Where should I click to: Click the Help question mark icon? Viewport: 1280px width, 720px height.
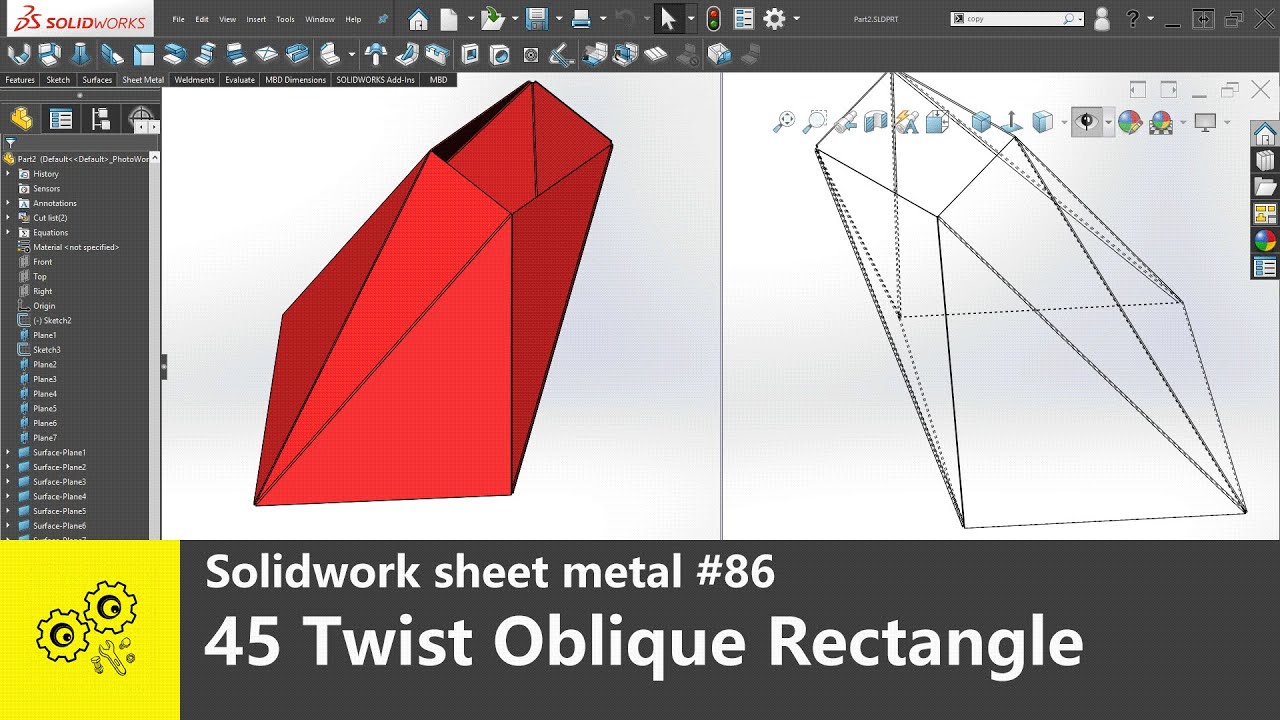pyautogui.click(x=1133, y=19)
